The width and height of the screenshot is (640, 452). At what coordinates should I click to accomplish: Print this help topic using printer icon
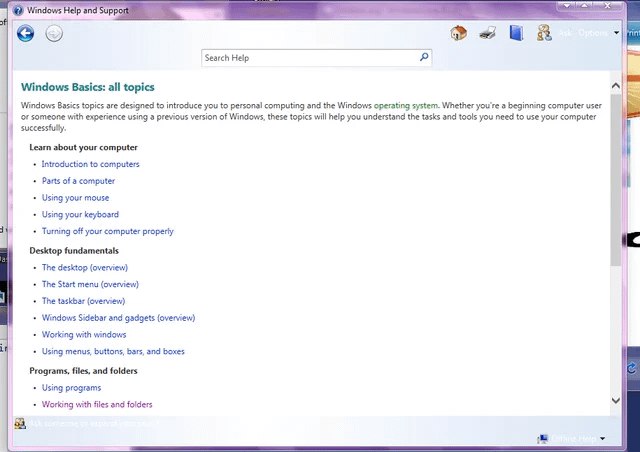[x=487, y=33]
